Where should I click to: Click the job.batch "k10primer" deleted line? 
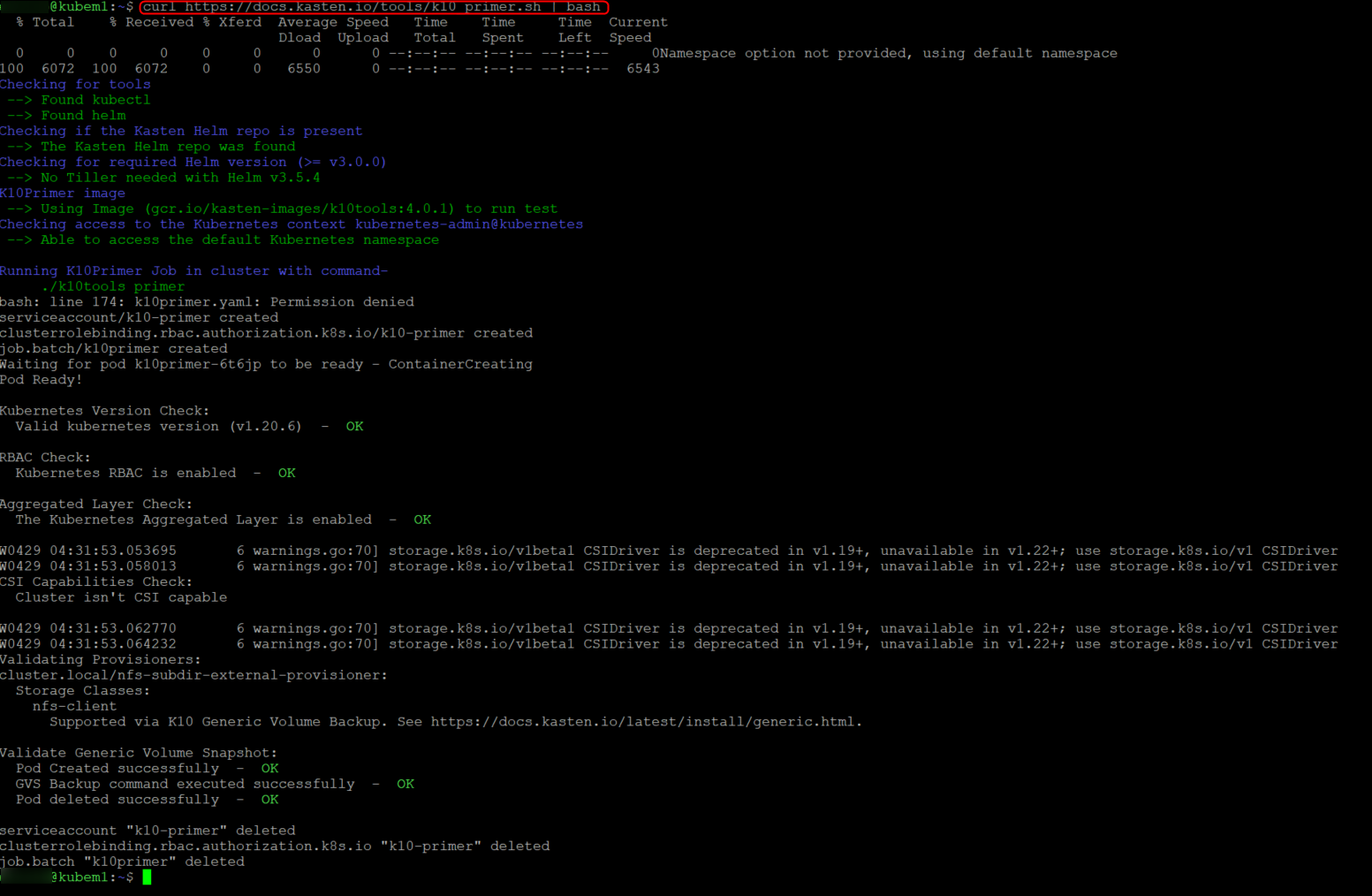[x=122, y=862]
